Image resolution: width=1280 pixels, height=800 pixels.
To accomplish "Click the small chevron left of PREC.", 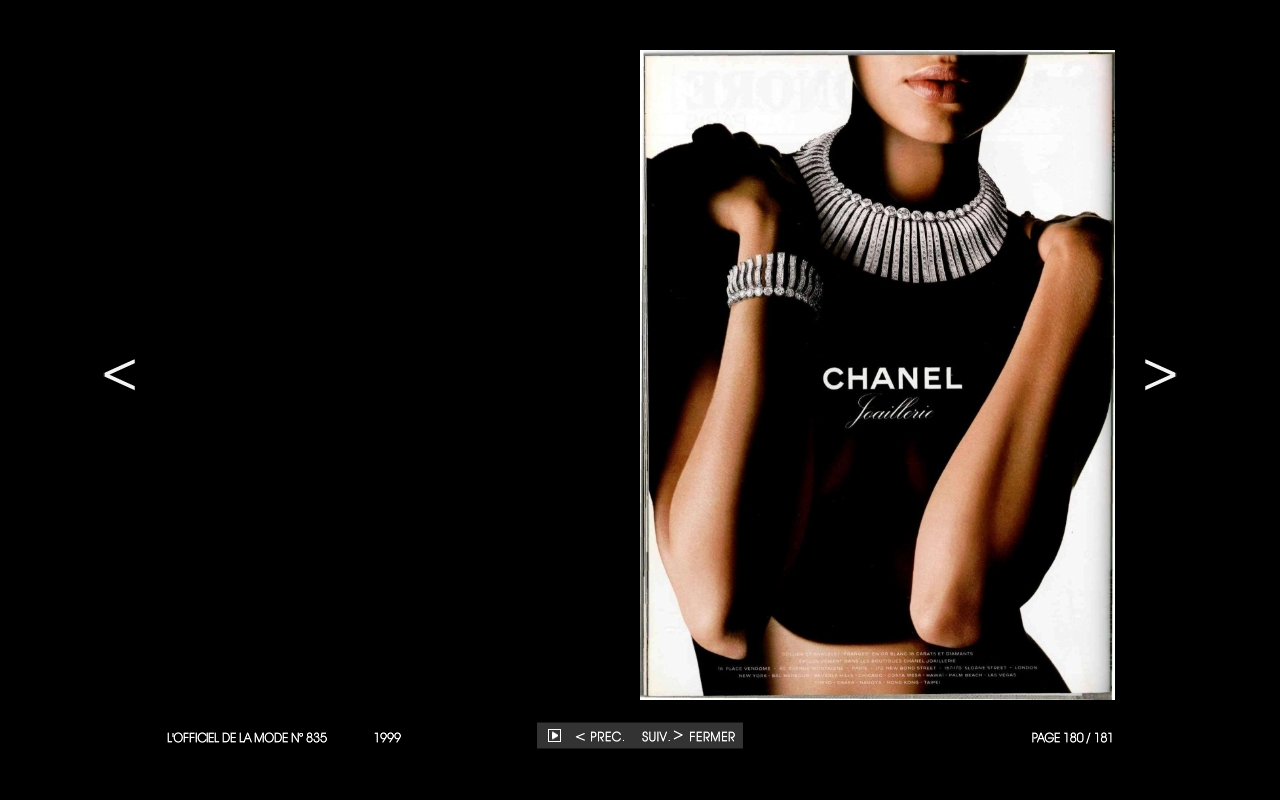I will point(580,737).
